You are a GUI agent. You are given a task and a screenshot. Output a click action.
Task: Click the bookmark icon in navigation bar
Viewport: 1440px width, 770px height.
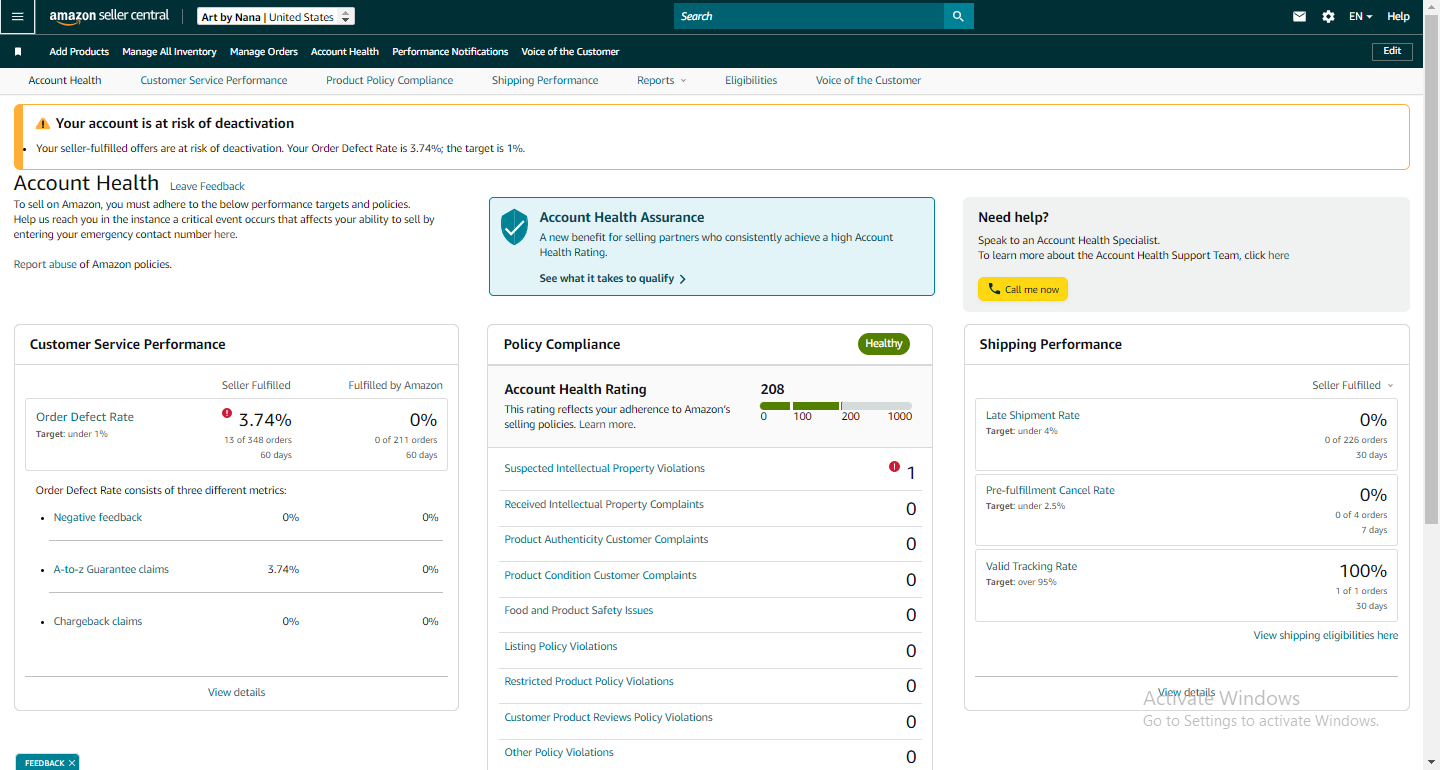click(x=18, y=51)
